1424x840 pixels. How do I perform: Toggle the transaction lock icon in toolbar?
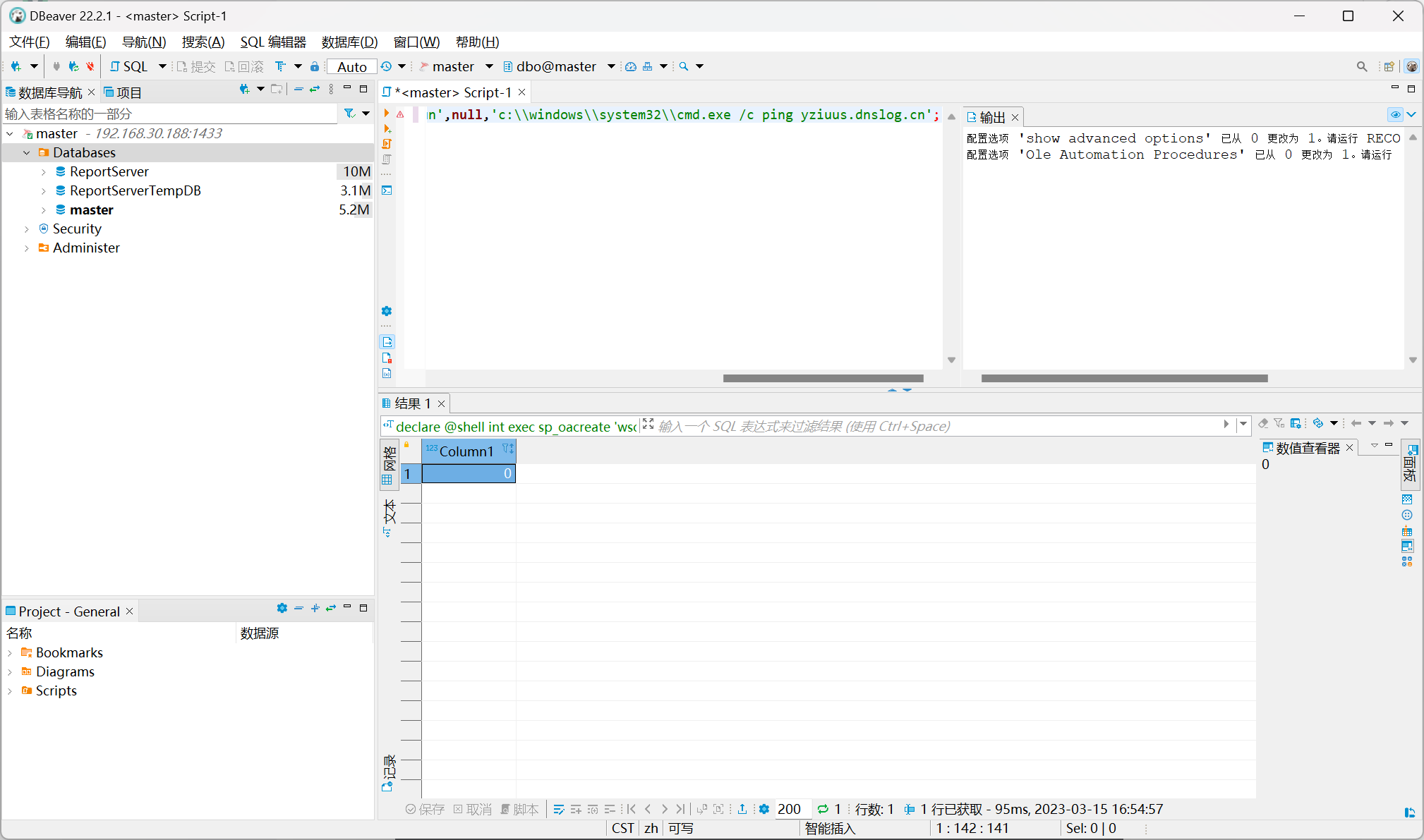pyautogui.click(x=315, y=66)
